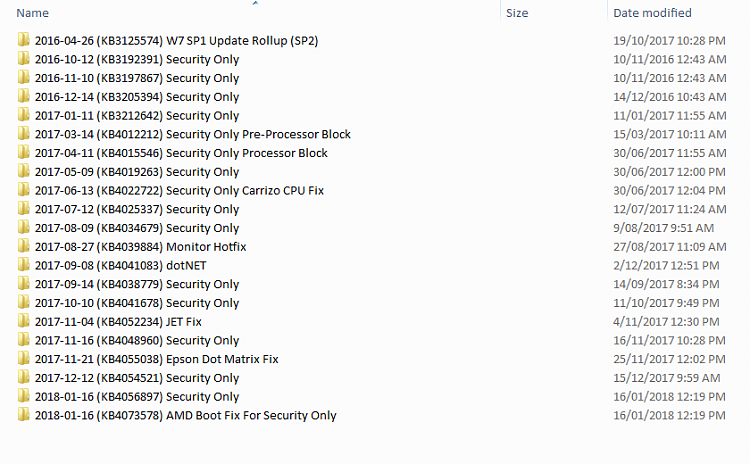The width and height of the screenshot is (750, 464).
Task: Select the 2017-04-11 (KB4015546) Processor Block folder
Action: (180, 153)
